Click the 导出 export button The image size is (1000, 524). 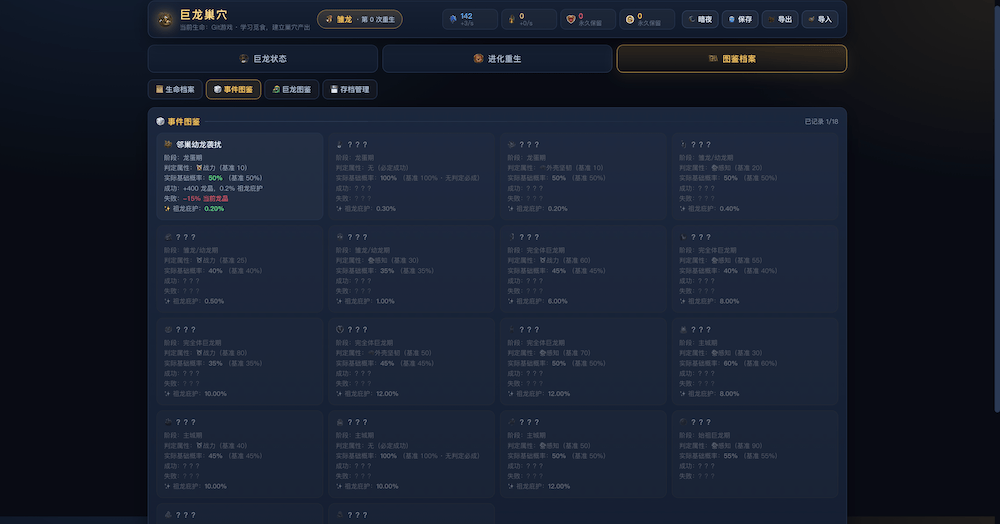click(x=780, y=19)
